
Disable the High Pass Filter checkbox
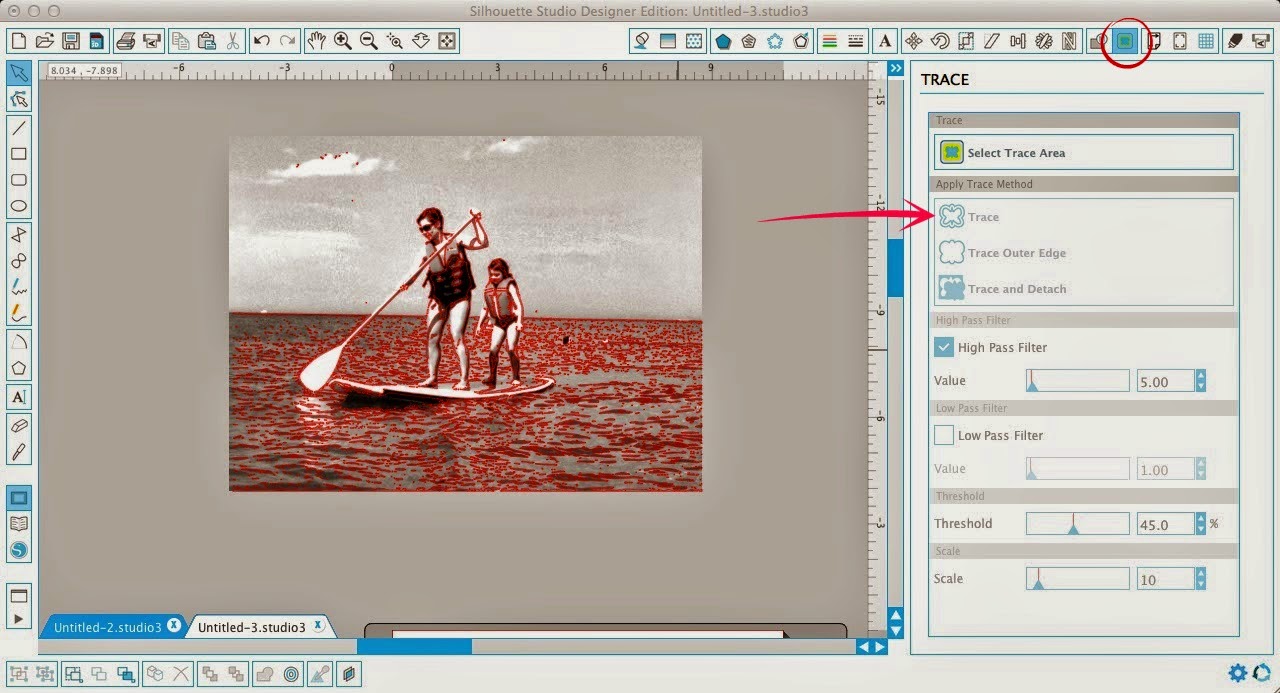click(x=942, y=347)
